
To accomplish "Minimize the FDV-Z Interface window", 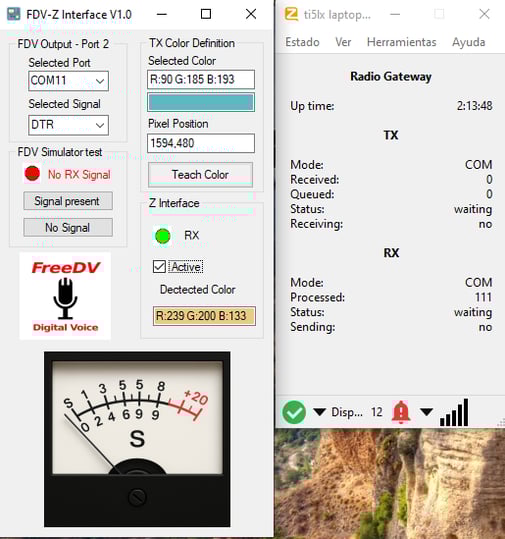I will pos(162,14).
